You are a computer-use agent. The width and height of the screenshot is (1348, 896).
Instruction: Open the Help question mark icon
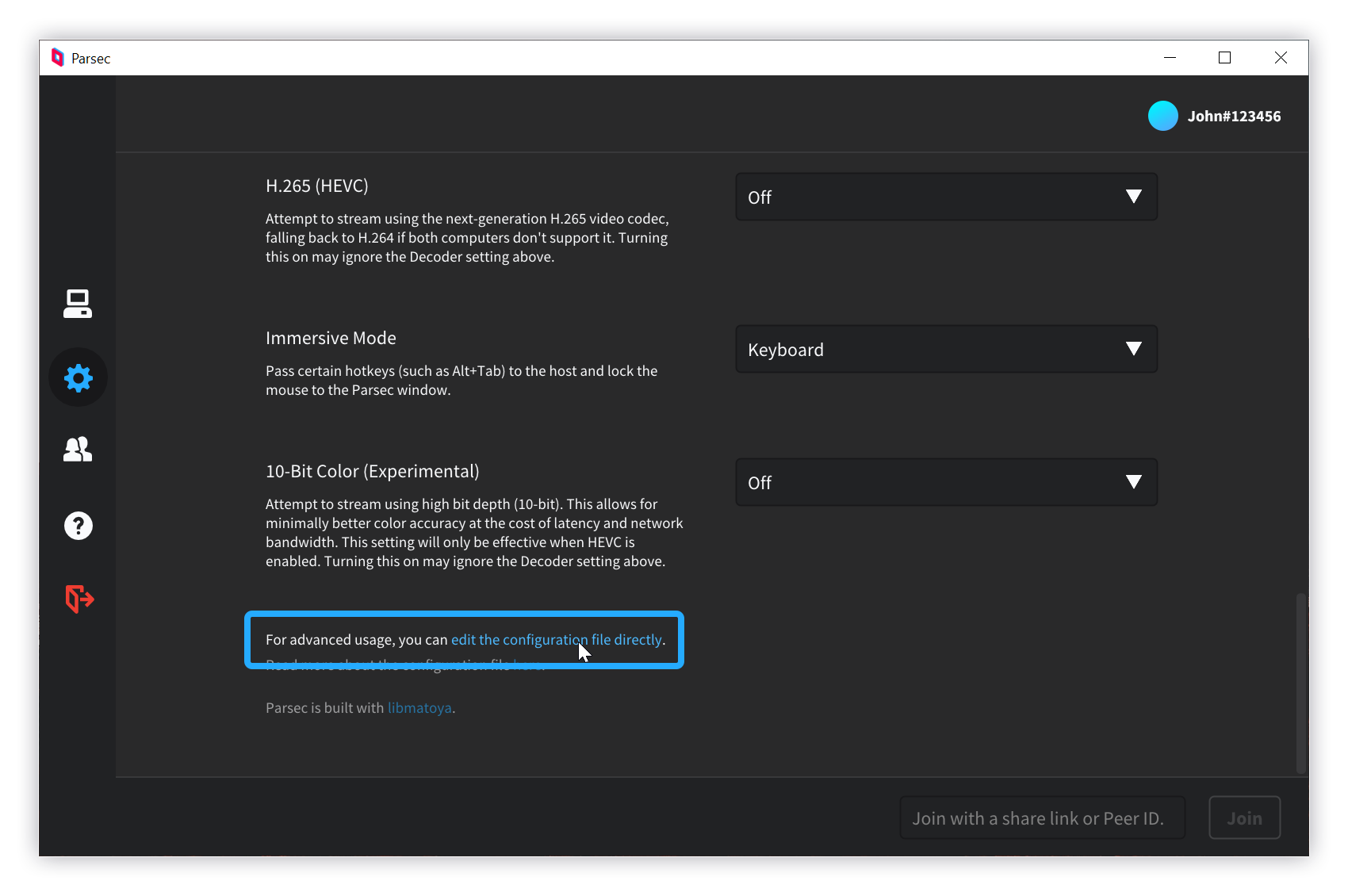tap(78, 525)
